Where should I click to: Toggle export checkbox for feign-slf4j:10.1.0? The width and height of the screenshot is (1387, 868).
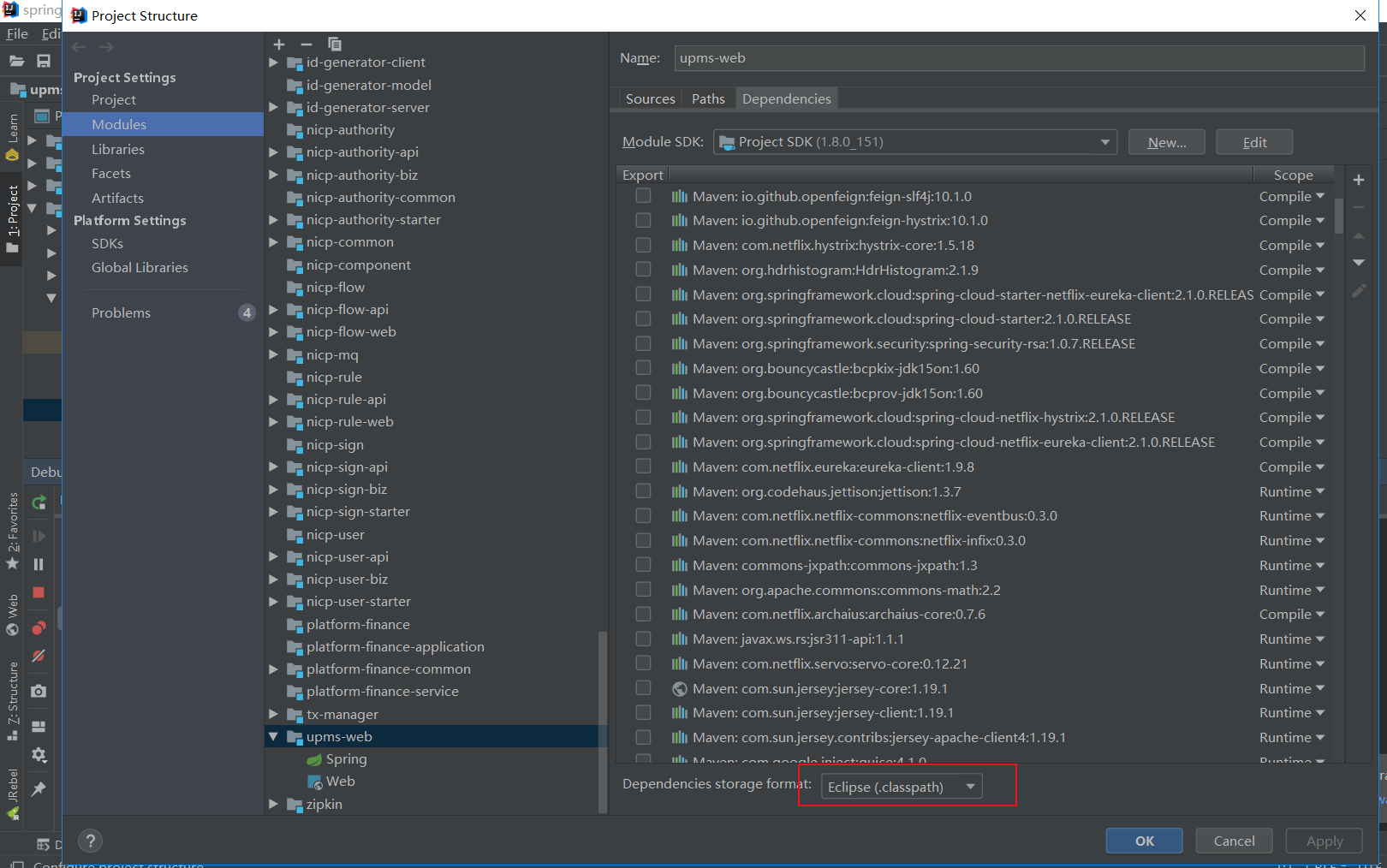point(643,196)
